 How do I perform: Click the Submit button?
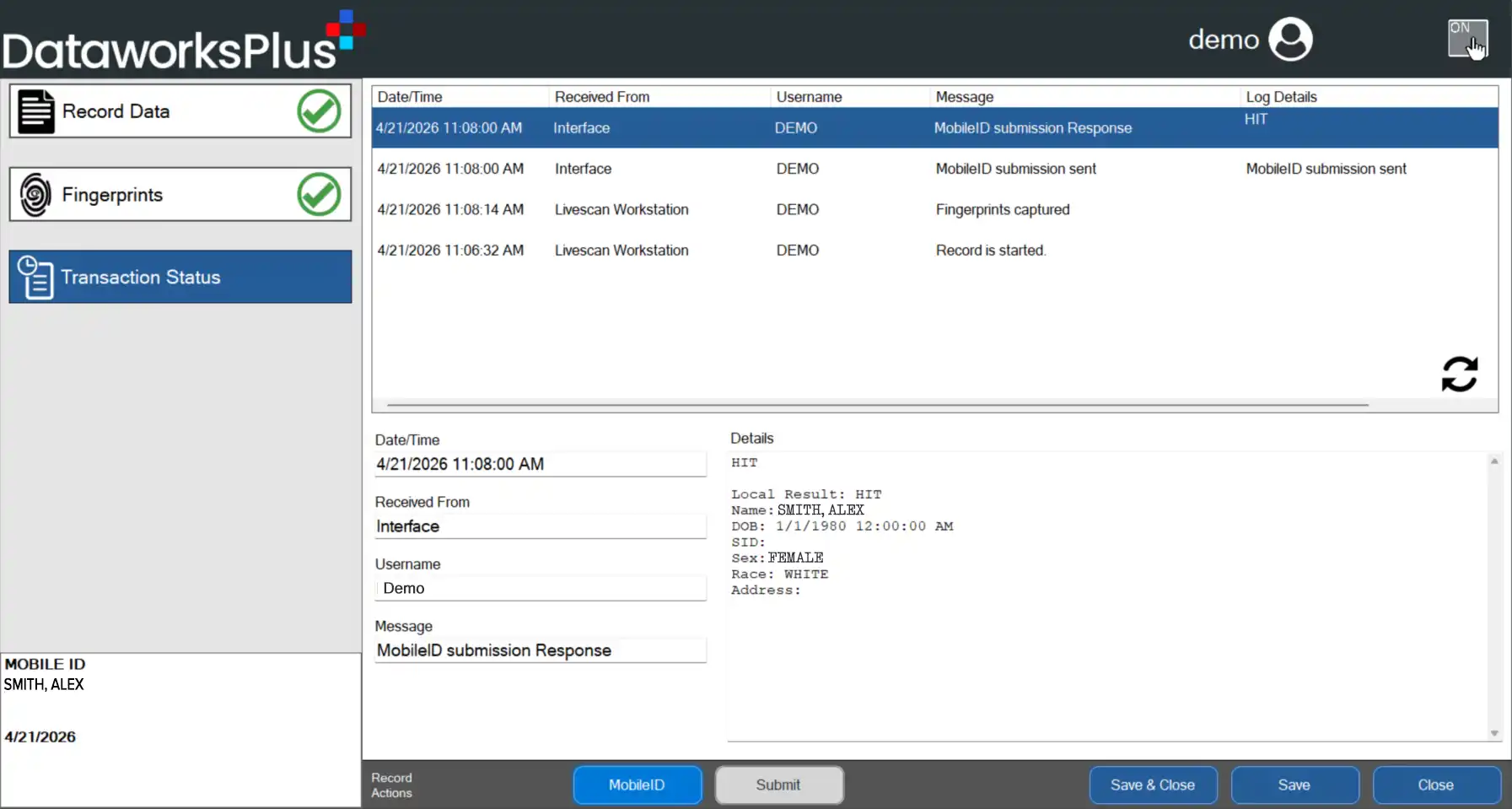(x=779, y=785)
